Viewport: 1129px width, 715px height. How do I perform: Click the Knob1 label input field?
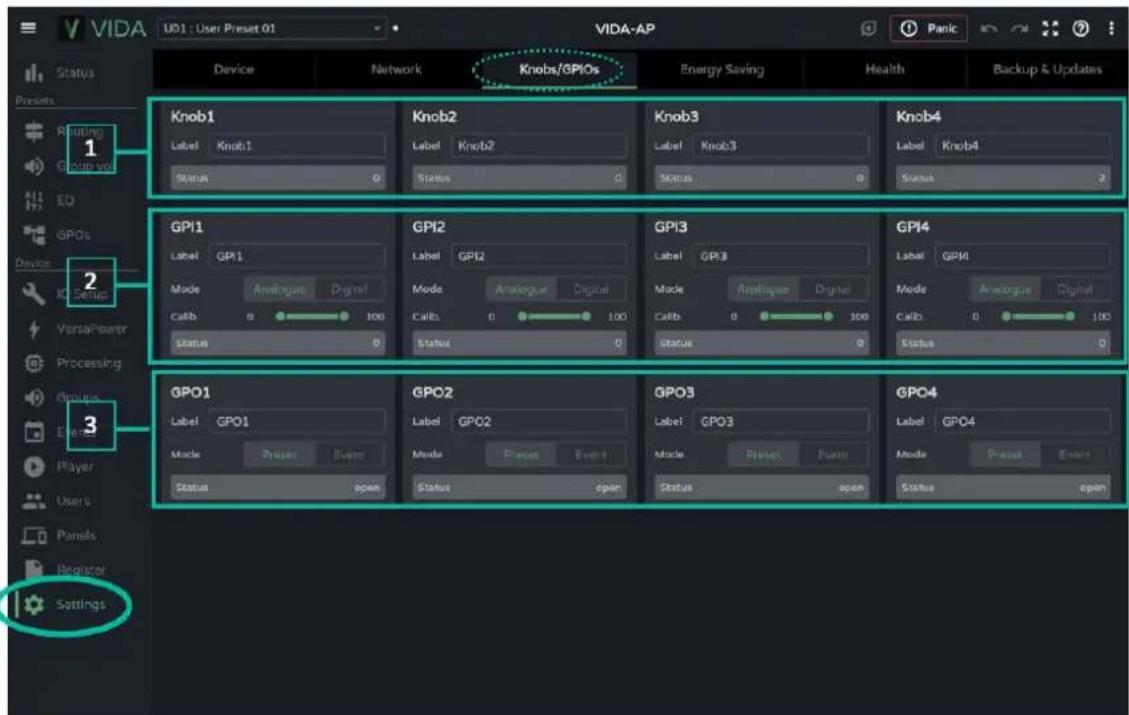coord(297,145)
